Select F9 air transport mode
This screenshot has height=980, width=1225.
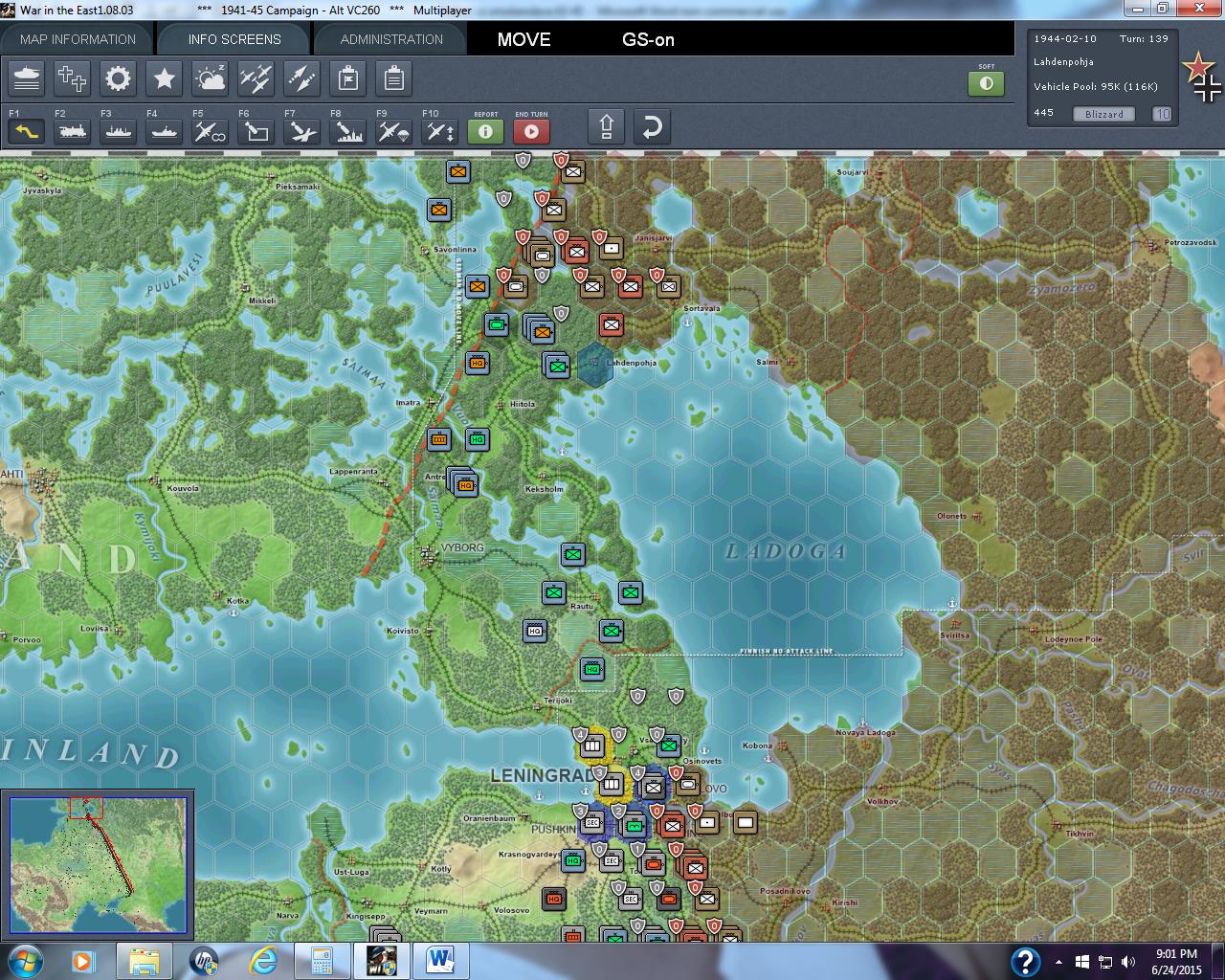tap(393, 131)
